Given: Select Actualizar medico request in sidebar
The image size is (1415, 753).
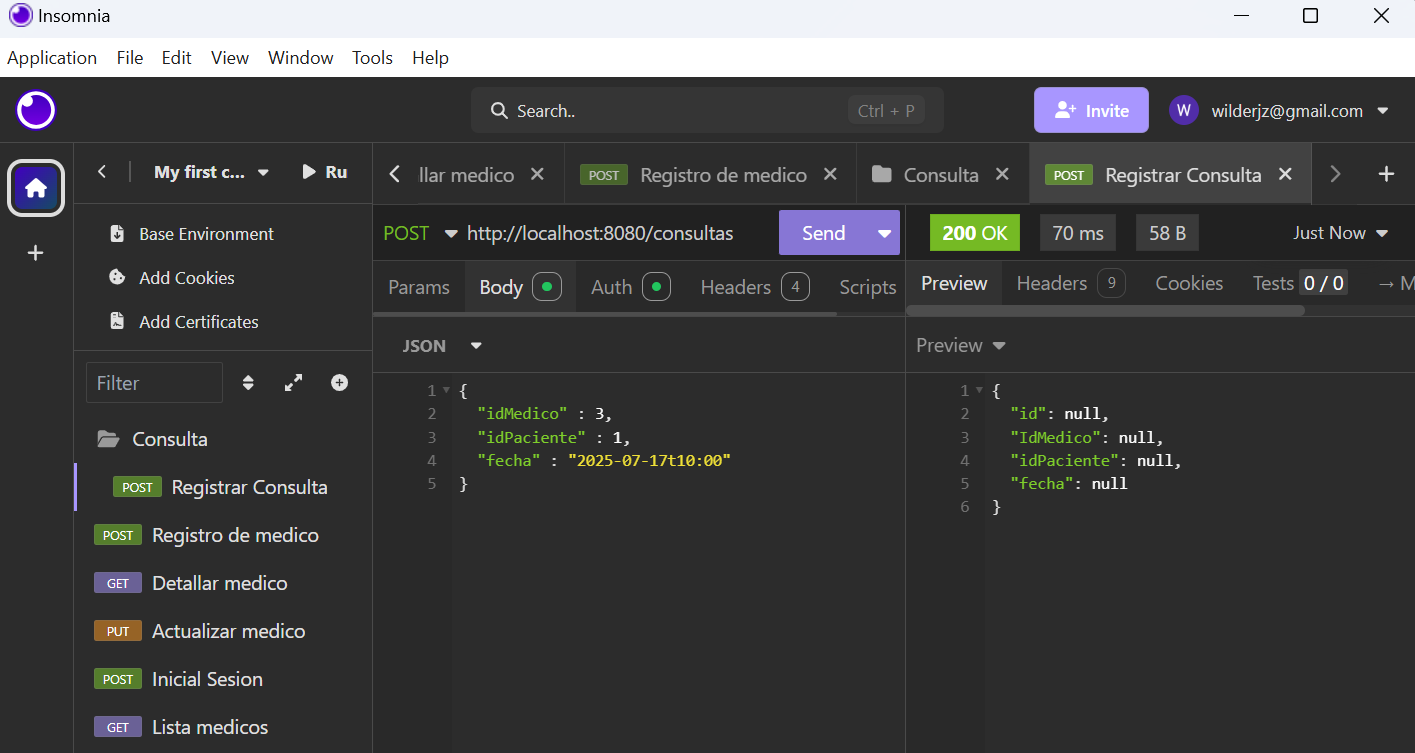Looking at the screenshot, I should 223,631.
